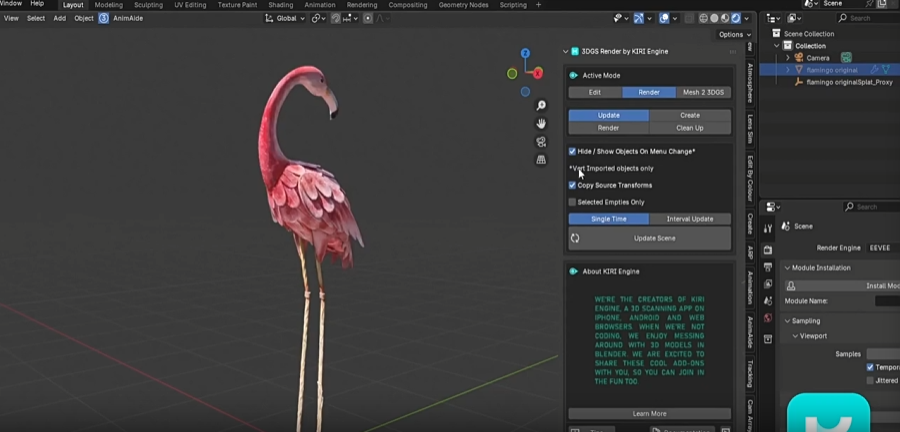Open the Tool properties tab icon
This screenshot has height=432, width=900.
point(768,229)
